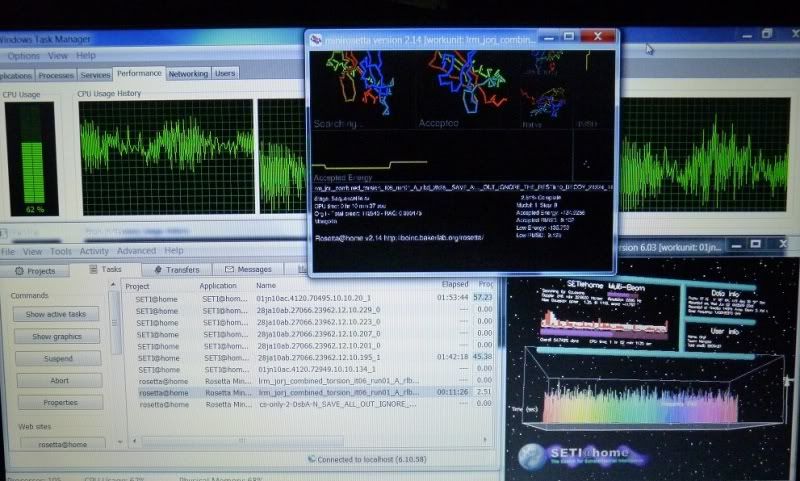Image resolution: width=800 pixels, height=481 pixels.
Task: Click the Messages tab envelope icon
Action: (x=228, y=270)
